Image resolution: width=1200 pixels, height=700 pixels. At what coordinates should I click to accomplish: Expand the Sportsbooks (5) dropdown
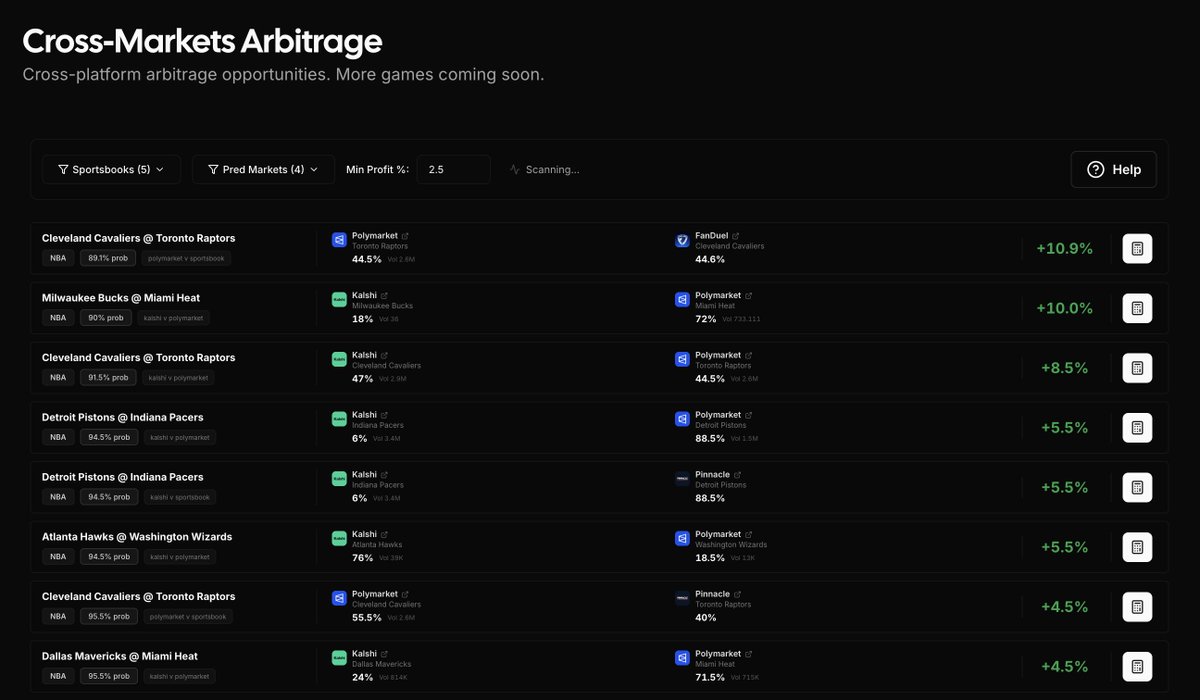[111, 170]
